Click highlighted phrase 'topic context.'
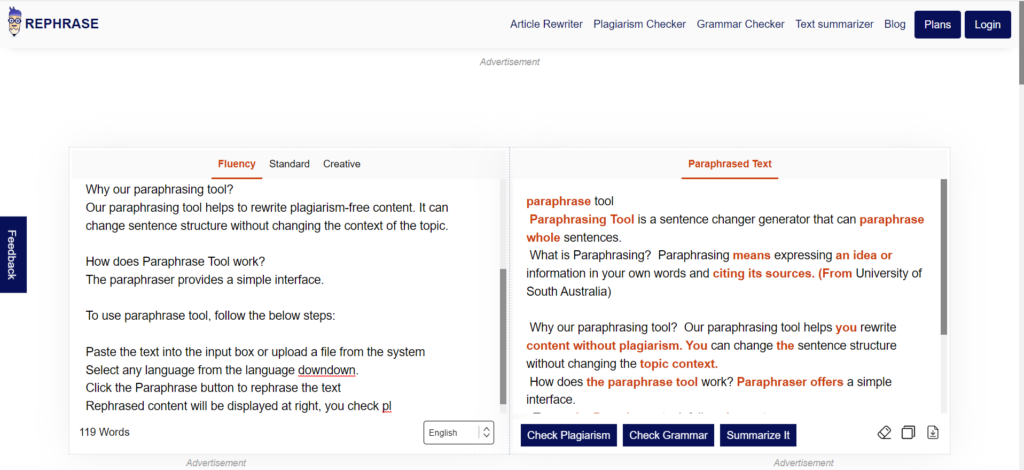This screenshot has height=470, width=1024. (679, 364)
